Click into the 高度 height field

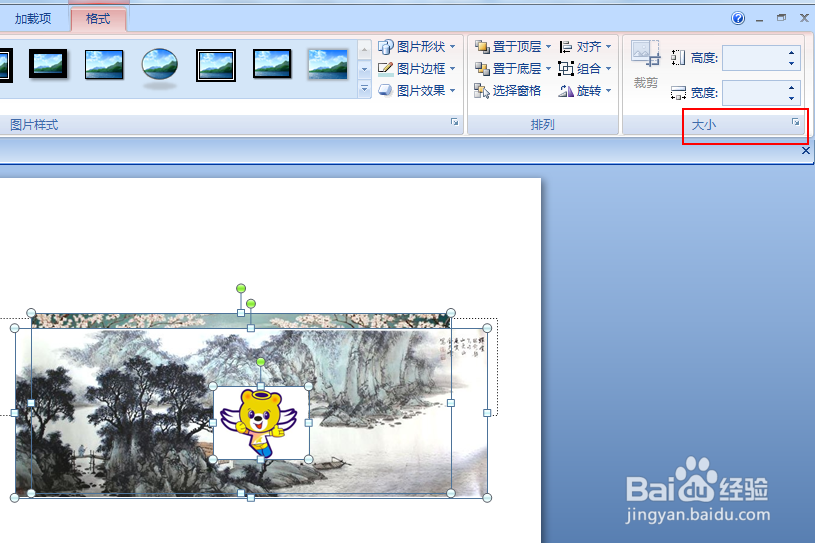coord(754,58)
